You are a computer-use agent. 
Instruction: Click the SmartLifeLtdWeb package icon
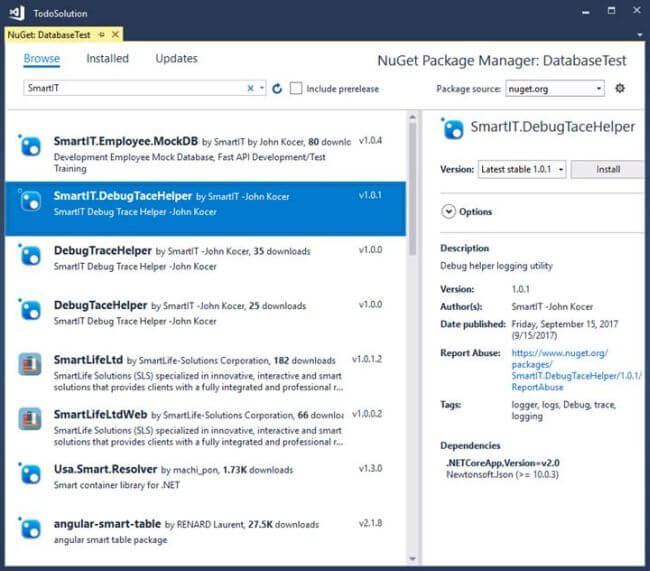click(x=30, y=419)
